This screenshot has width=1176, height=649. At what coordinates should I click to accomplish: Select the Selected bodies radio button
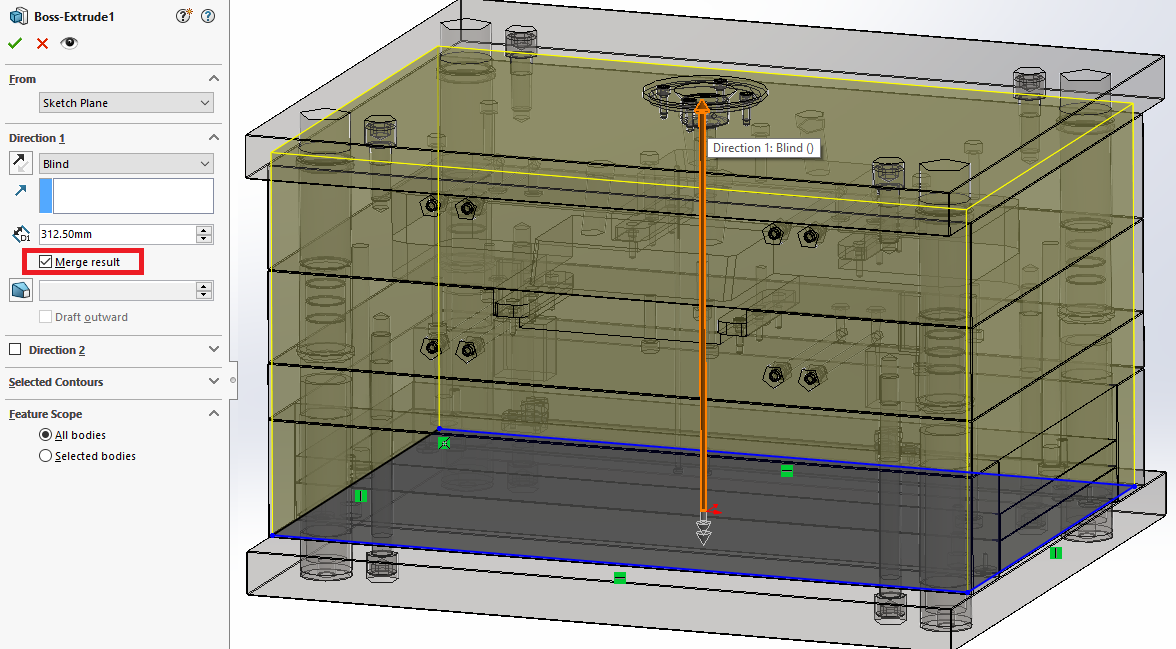45,456
